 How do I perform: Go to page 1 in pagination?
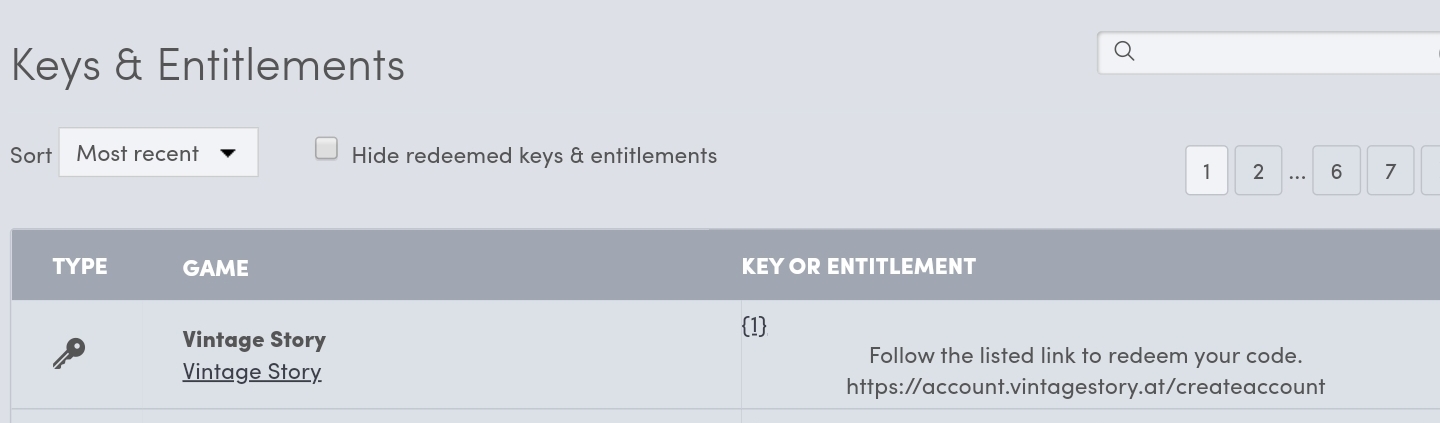point(1206,171)
